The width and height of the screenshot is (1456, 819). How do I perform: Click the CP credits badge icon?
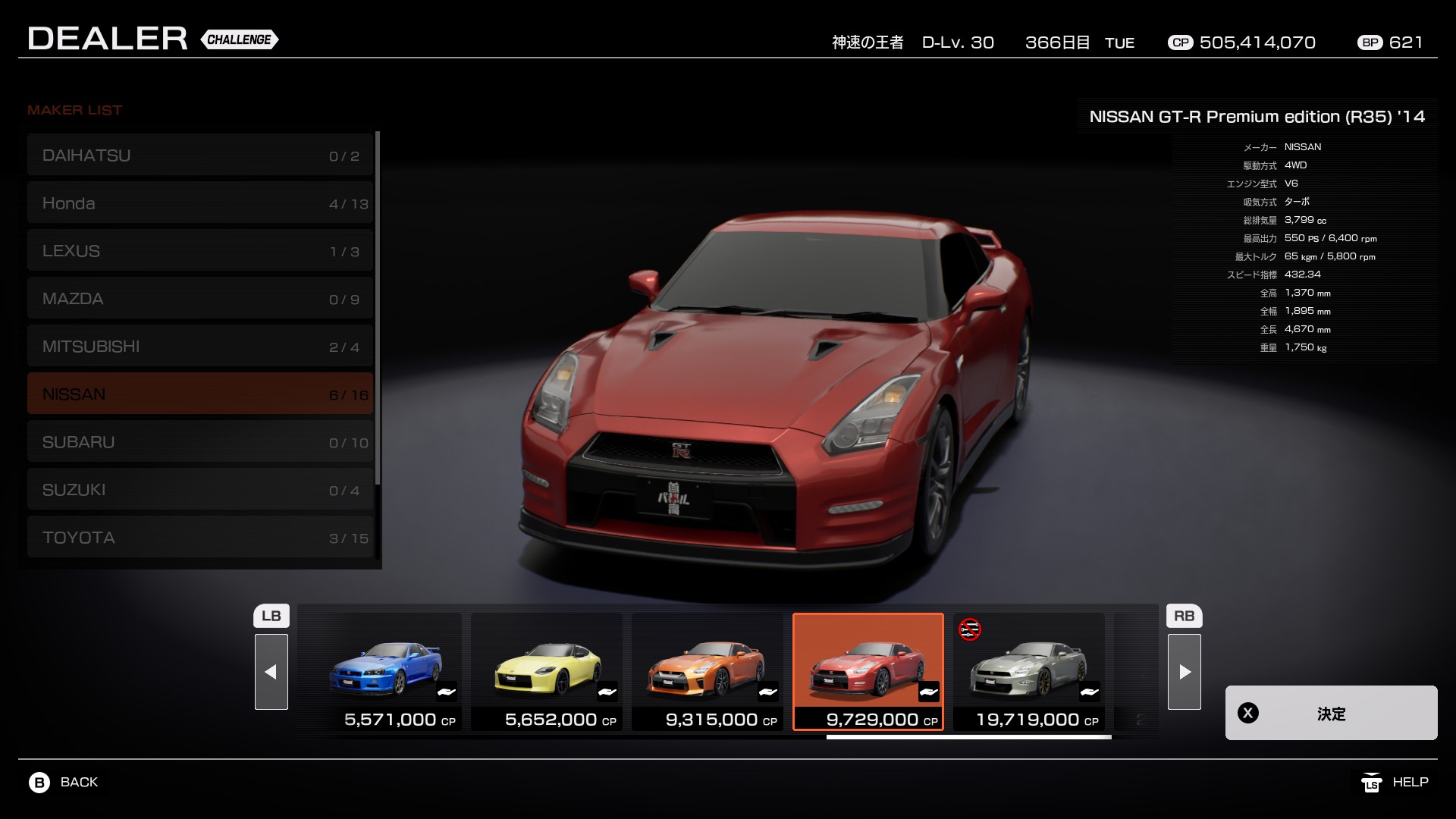[x=1180, y=42]
